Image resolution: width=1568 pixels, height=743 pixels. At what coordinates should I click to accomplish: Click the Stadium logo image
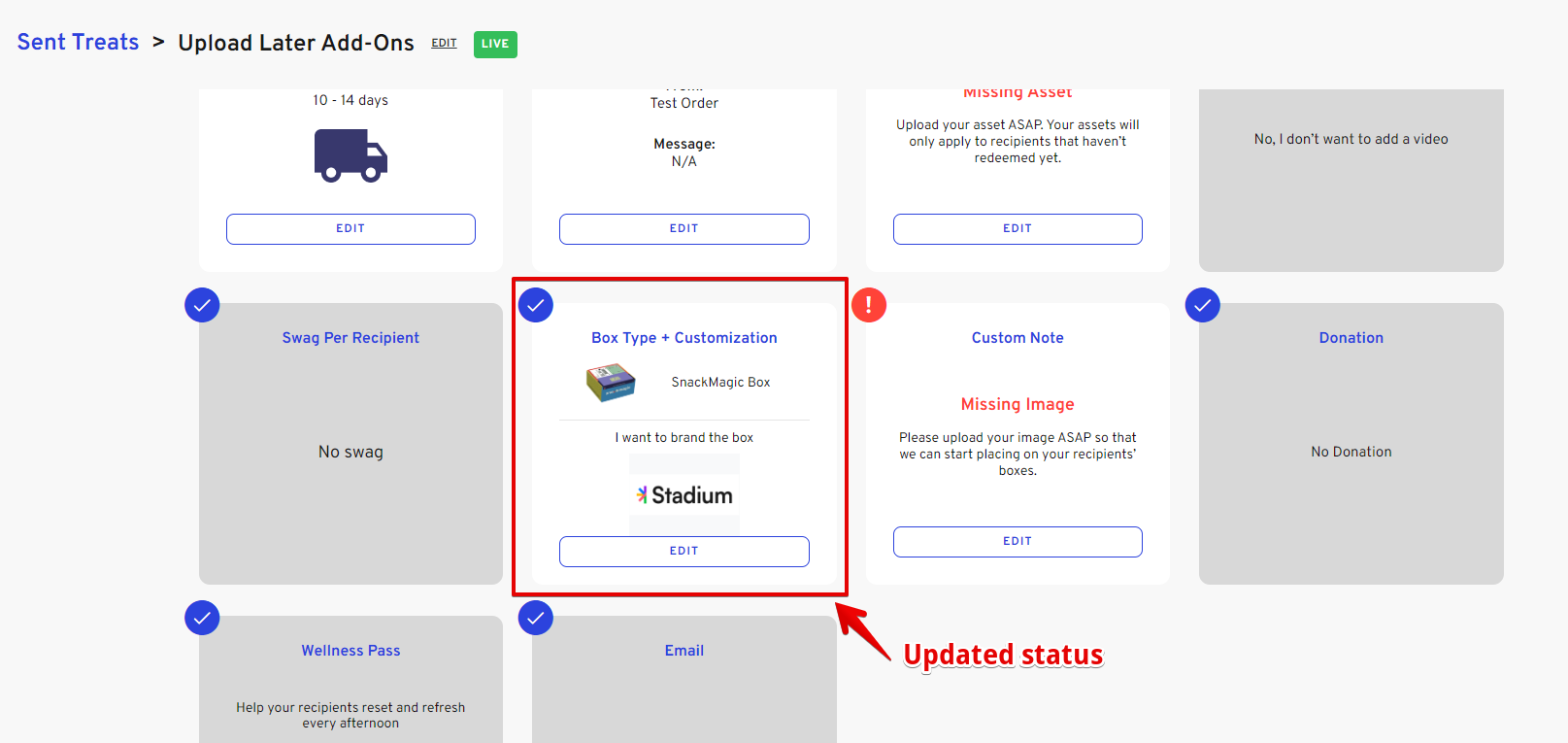[684, 495]
